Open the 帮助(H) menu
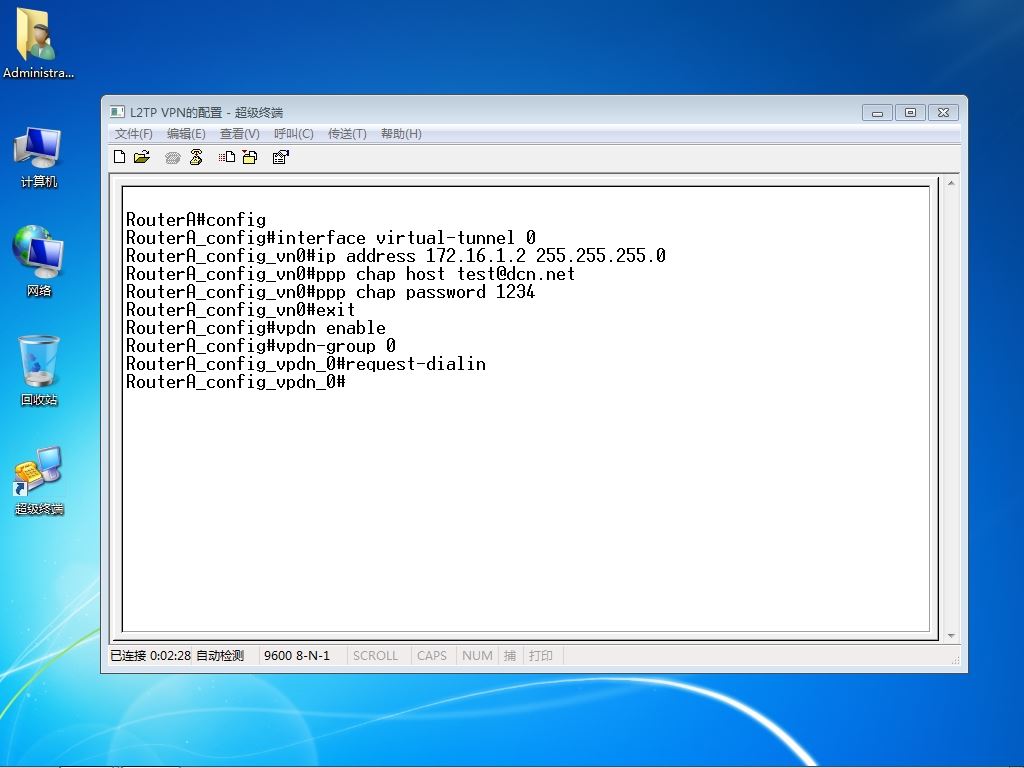 (x=401, y=134)
